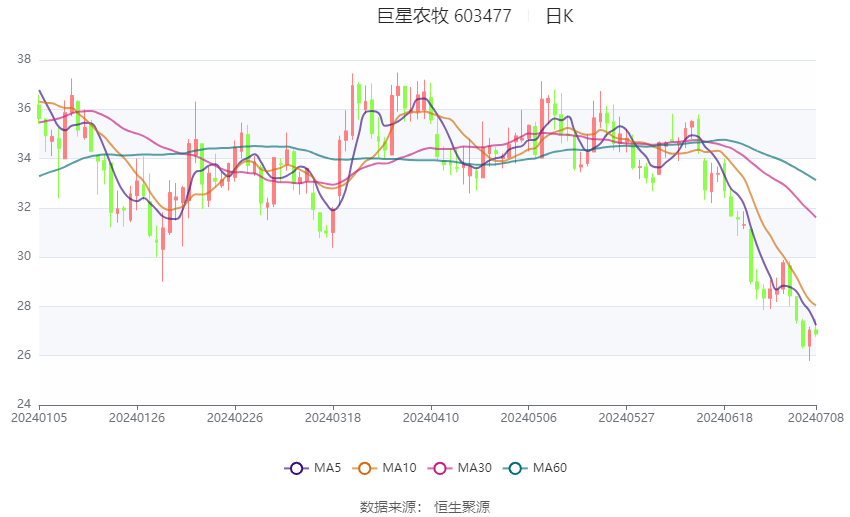Viewport: 850px width, 517px height.
Task: Select the 20240126 date axis label
Action: tap(137, 418)
